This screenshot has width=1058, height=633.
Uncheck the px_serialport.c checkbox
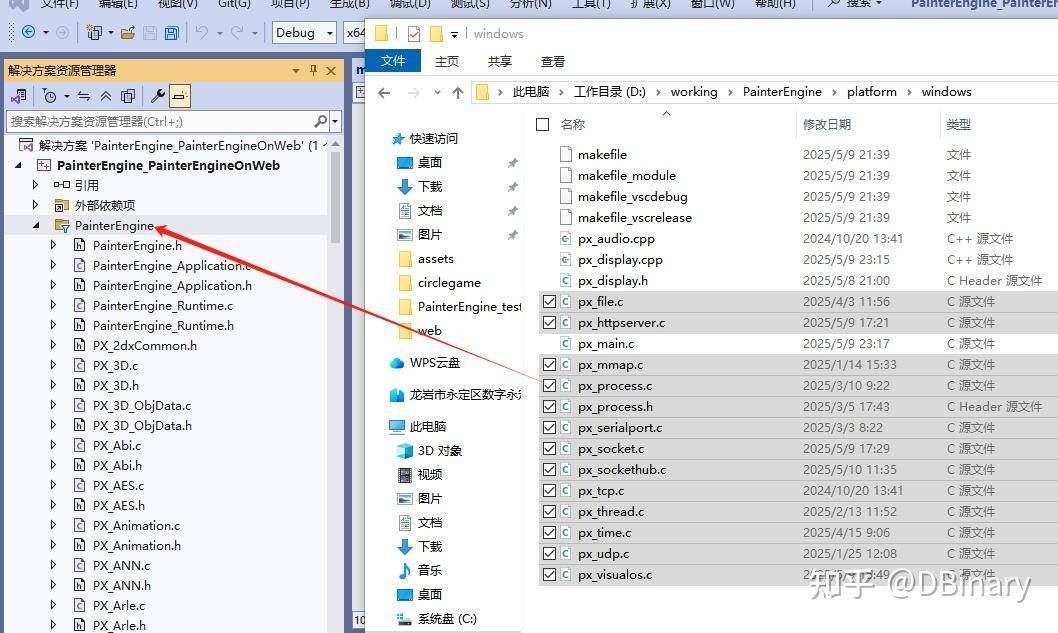click(549, 428)
